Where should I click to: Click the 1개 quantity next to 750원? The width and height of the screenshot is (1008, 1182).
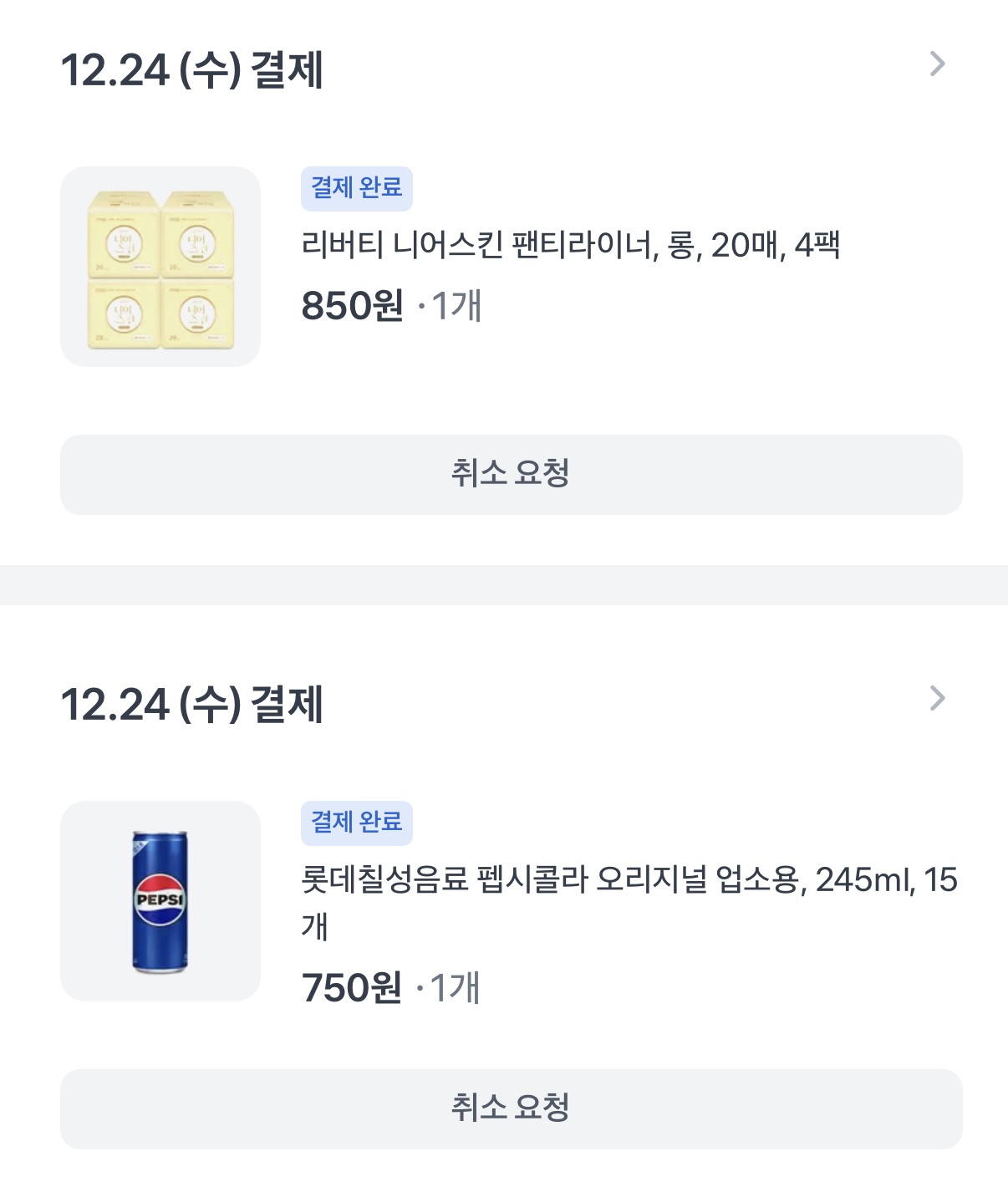point(455,988)
